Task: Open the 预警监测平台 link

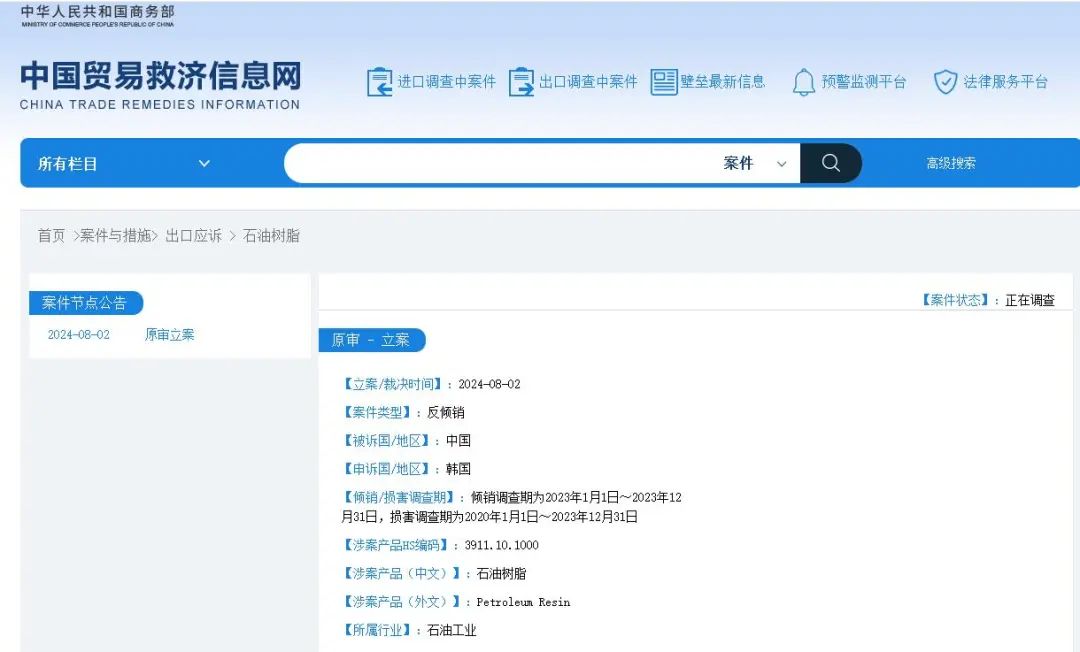Action: pyautogui.click(x=864, y=82)
